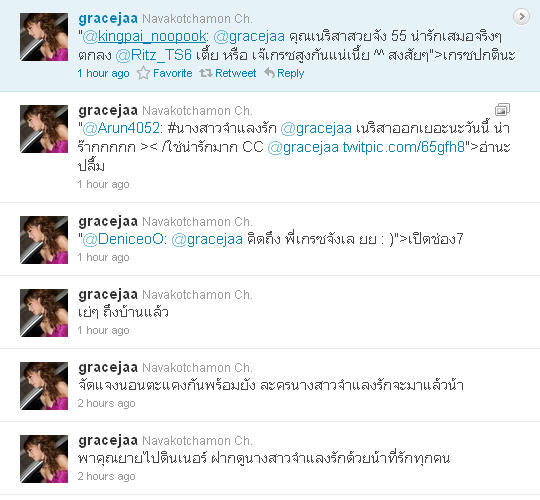Click the gracejaa name on the fourth tweet

pyautogui.click(x=108, y=295)
